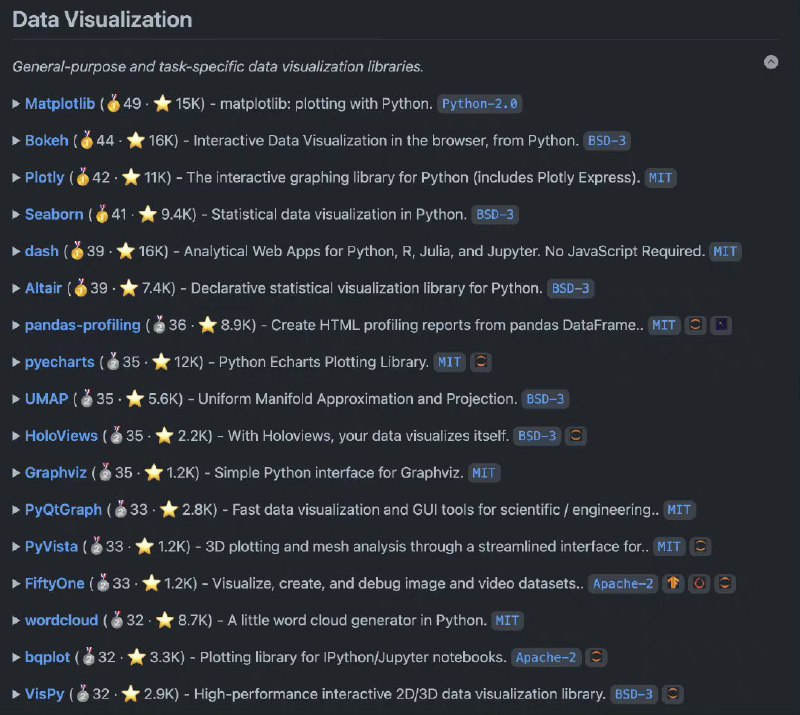
Task: Expand the PyVista entry triangle
Action: (x=16, y=547)
